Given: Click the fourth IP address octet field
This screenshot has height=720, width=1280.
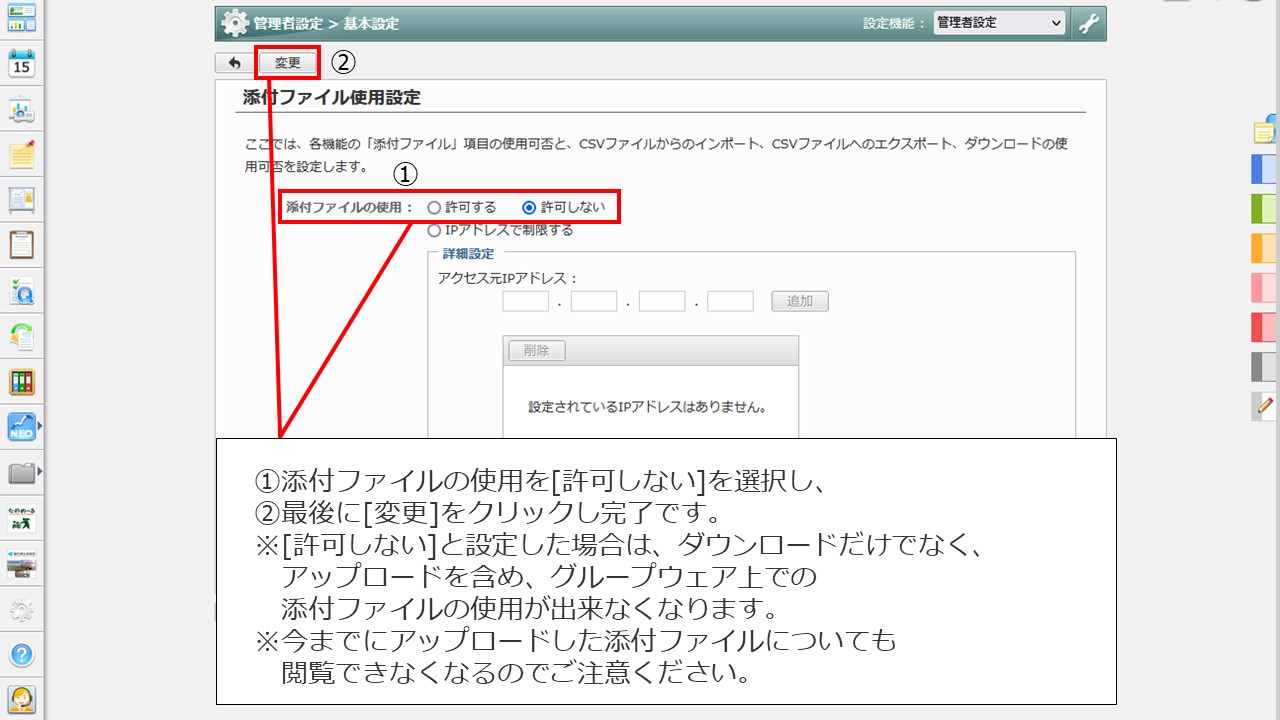Looking at the screenshot, I should tap(730, 301).
